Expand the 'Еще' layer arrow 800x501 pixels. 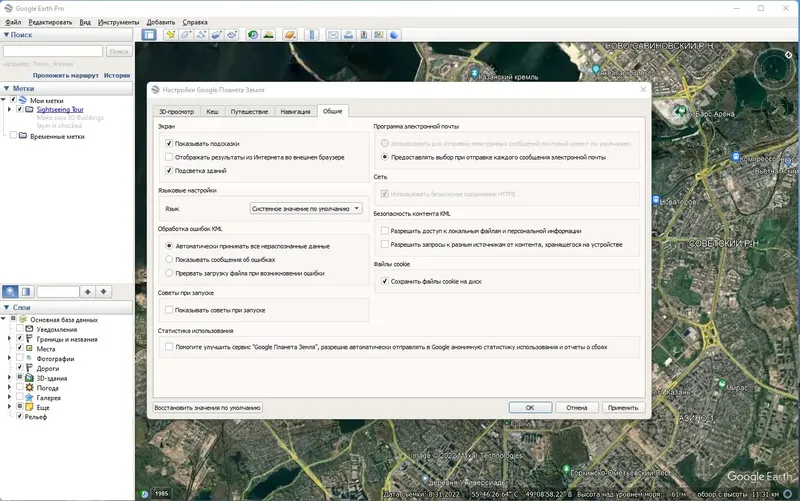pyautogui.click(x=9, y=407)
